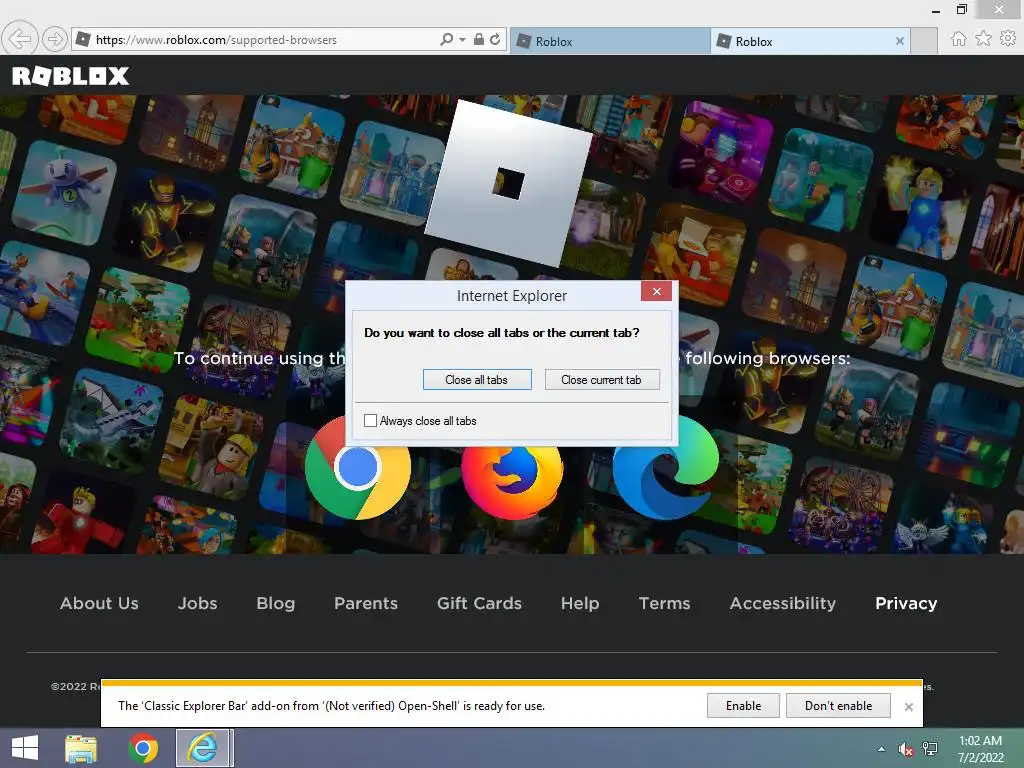Open the Accessibility footer link

pos(782,603)
